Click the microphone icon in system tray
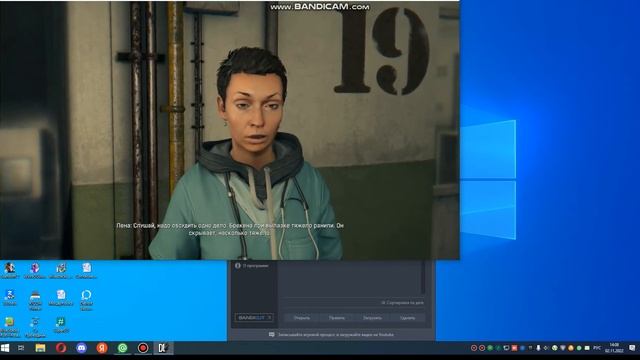 pyautogui.click(x=538, y=348)
